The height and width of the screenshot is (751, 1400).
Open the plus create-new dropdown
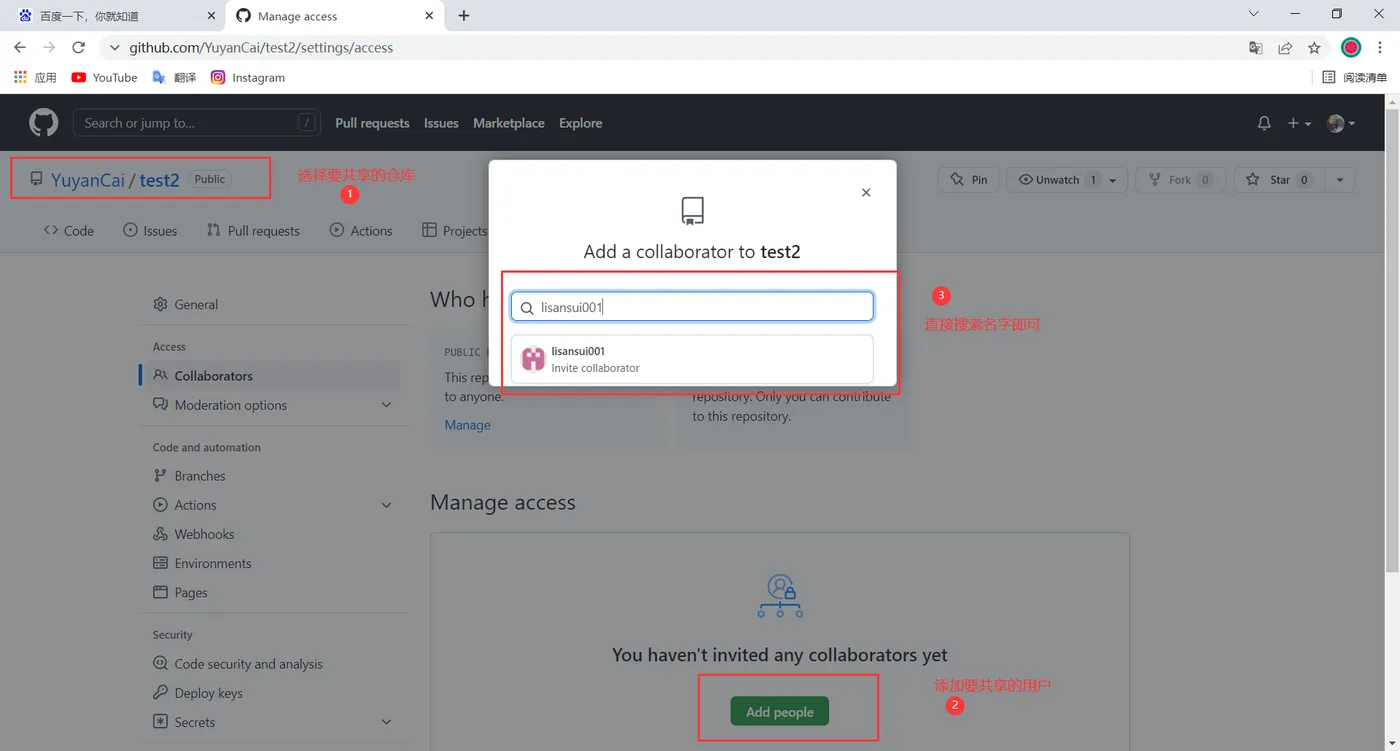click(1299, 123)
